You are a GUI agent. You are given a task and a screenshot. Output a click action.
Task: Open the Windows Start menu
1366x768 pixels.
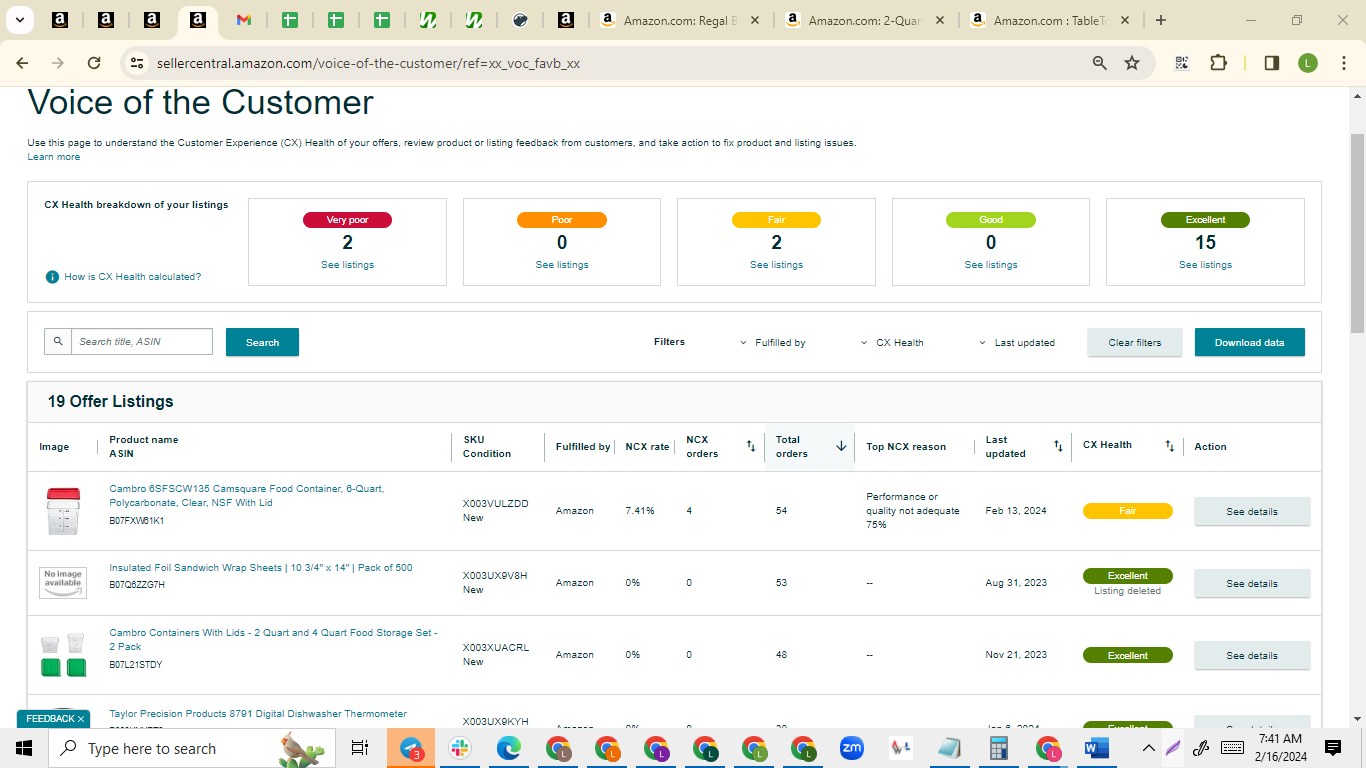pos(24,748)
